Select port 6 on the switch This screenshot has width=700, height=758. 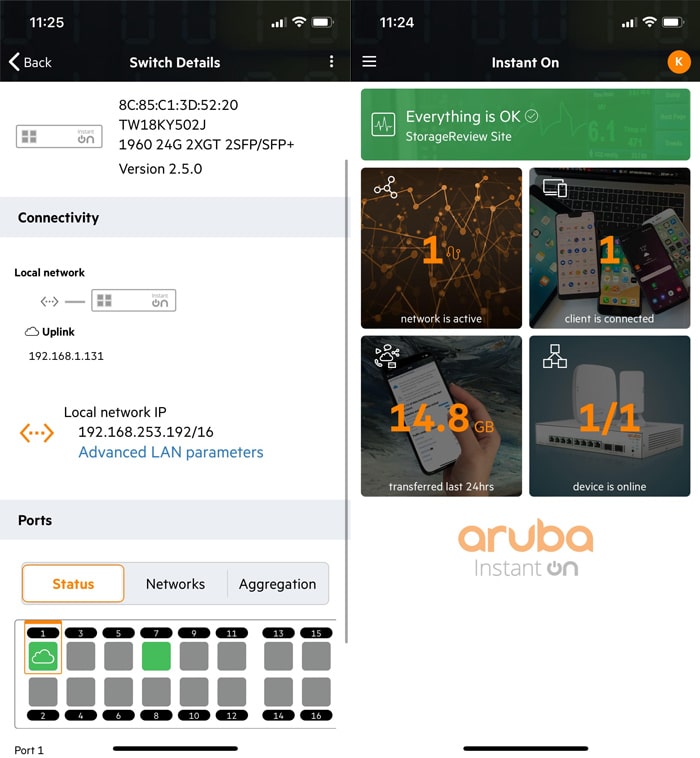click(x=118, y=692)
